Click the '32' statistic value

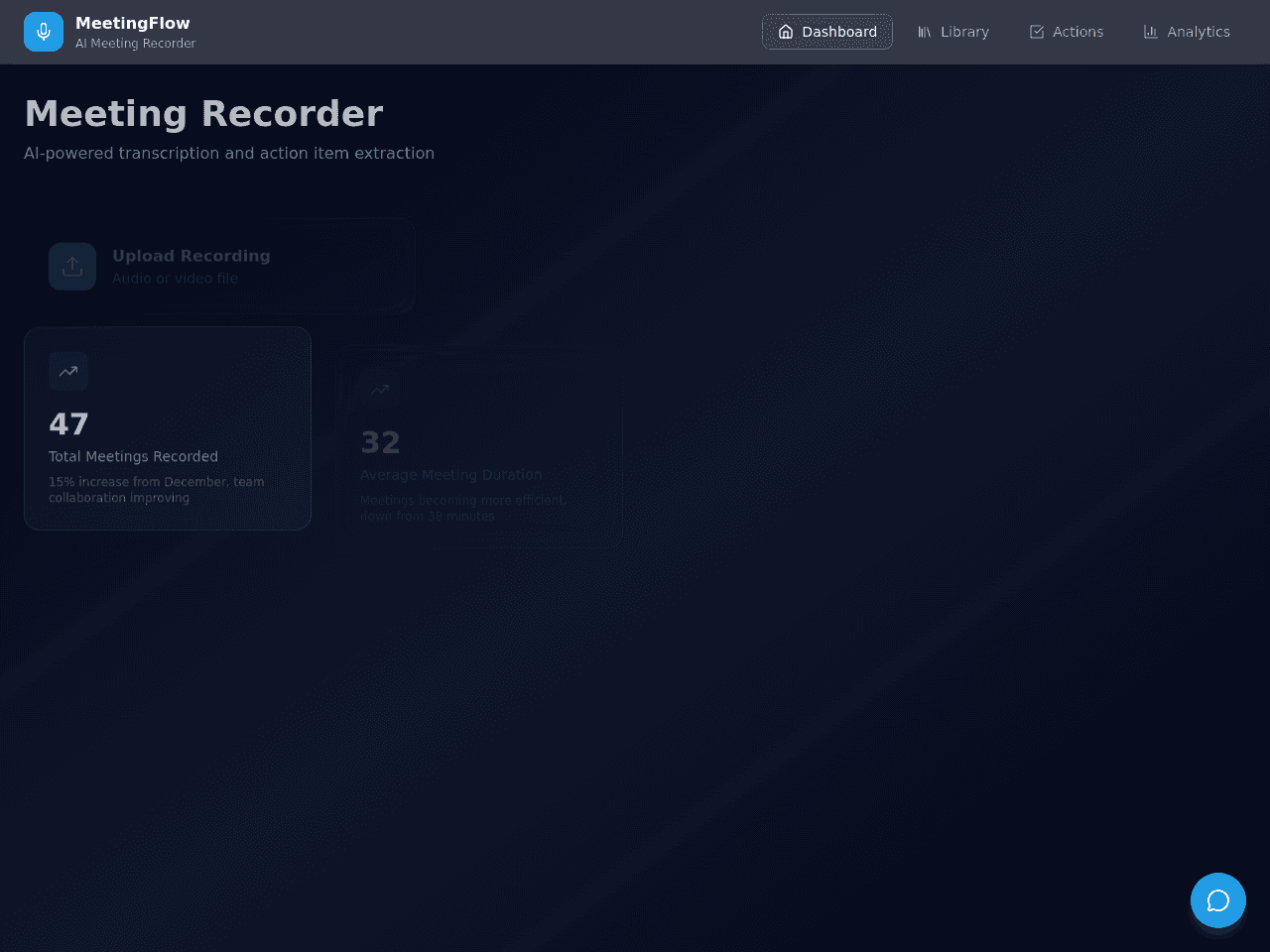click(x=380, y=443)
